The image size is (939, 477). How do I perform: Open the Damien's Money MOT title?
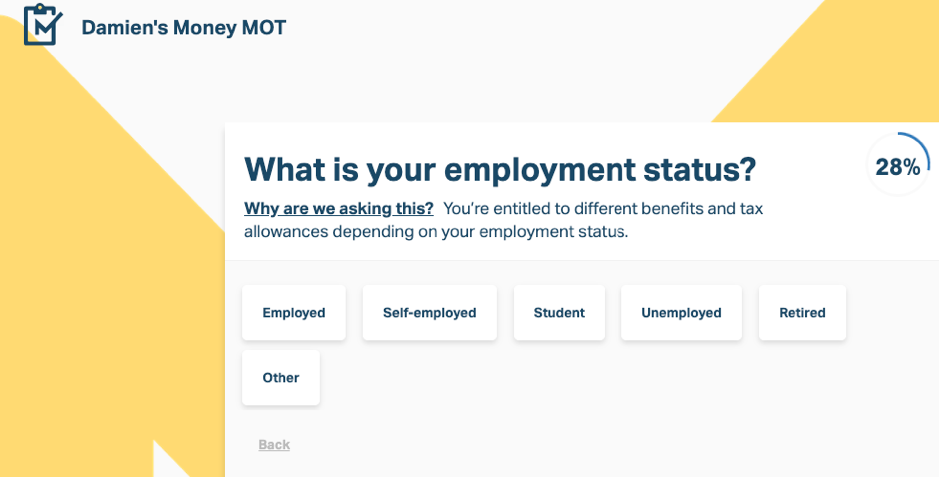coord(184,28)
